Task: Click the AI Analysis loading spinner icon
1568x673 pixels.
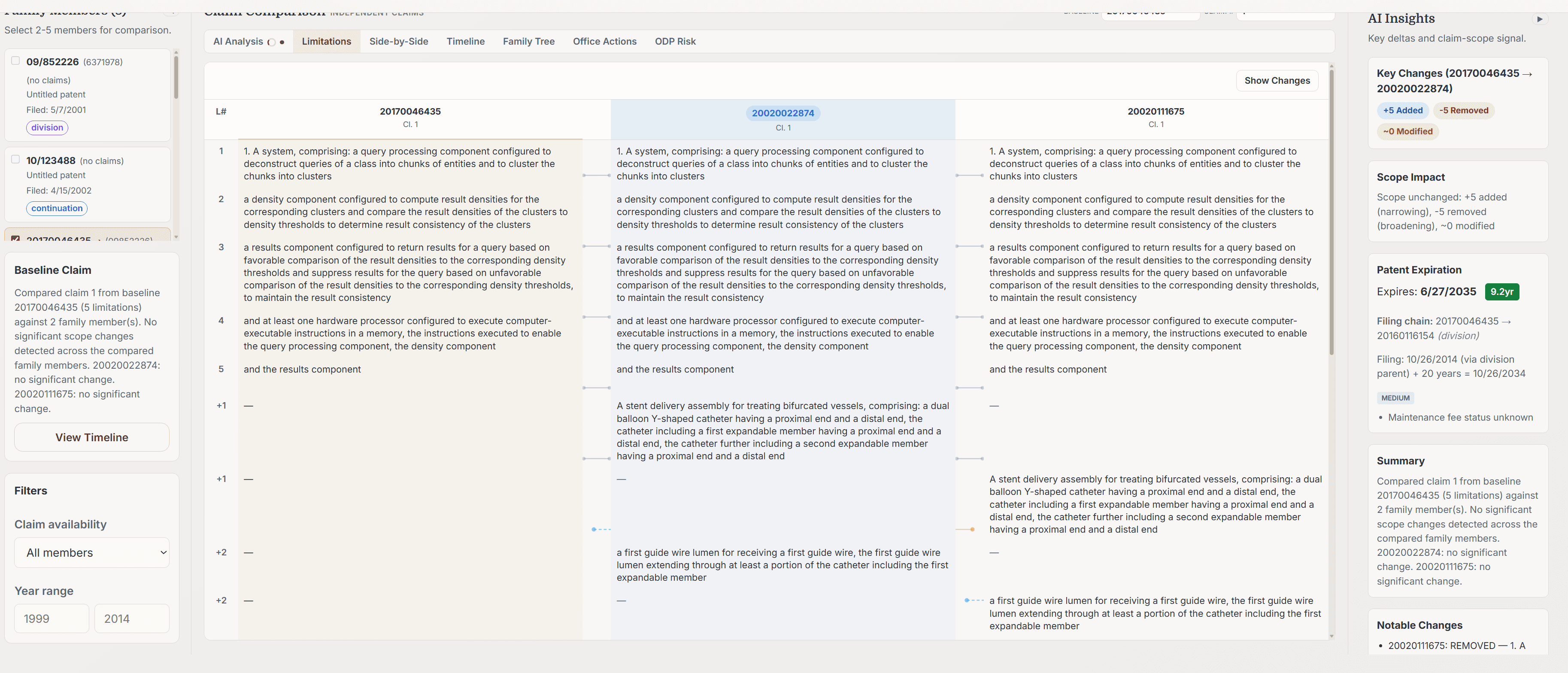Action: pos(271,42)
